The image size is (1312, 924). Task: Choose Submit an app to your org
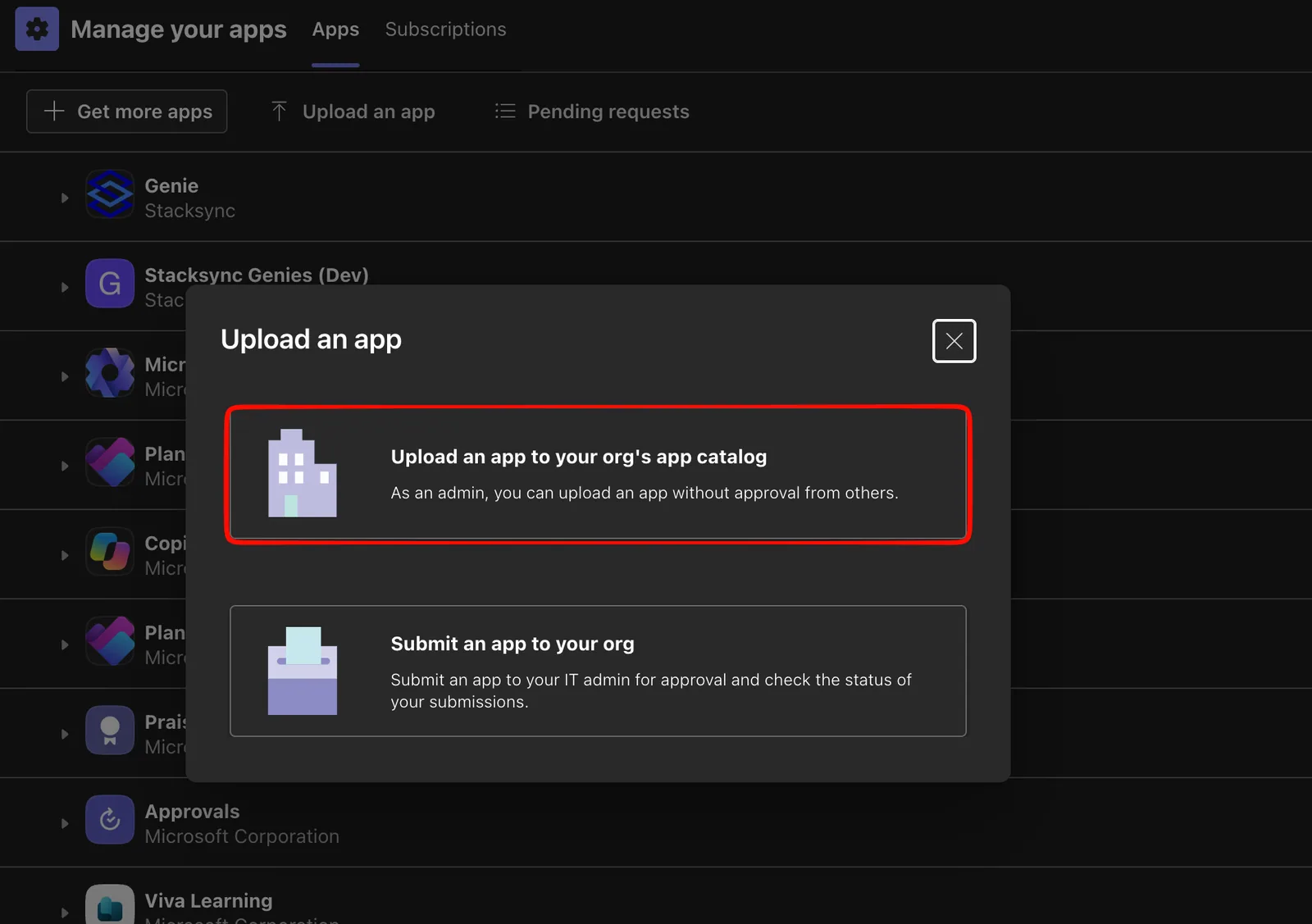coord(598,671)
